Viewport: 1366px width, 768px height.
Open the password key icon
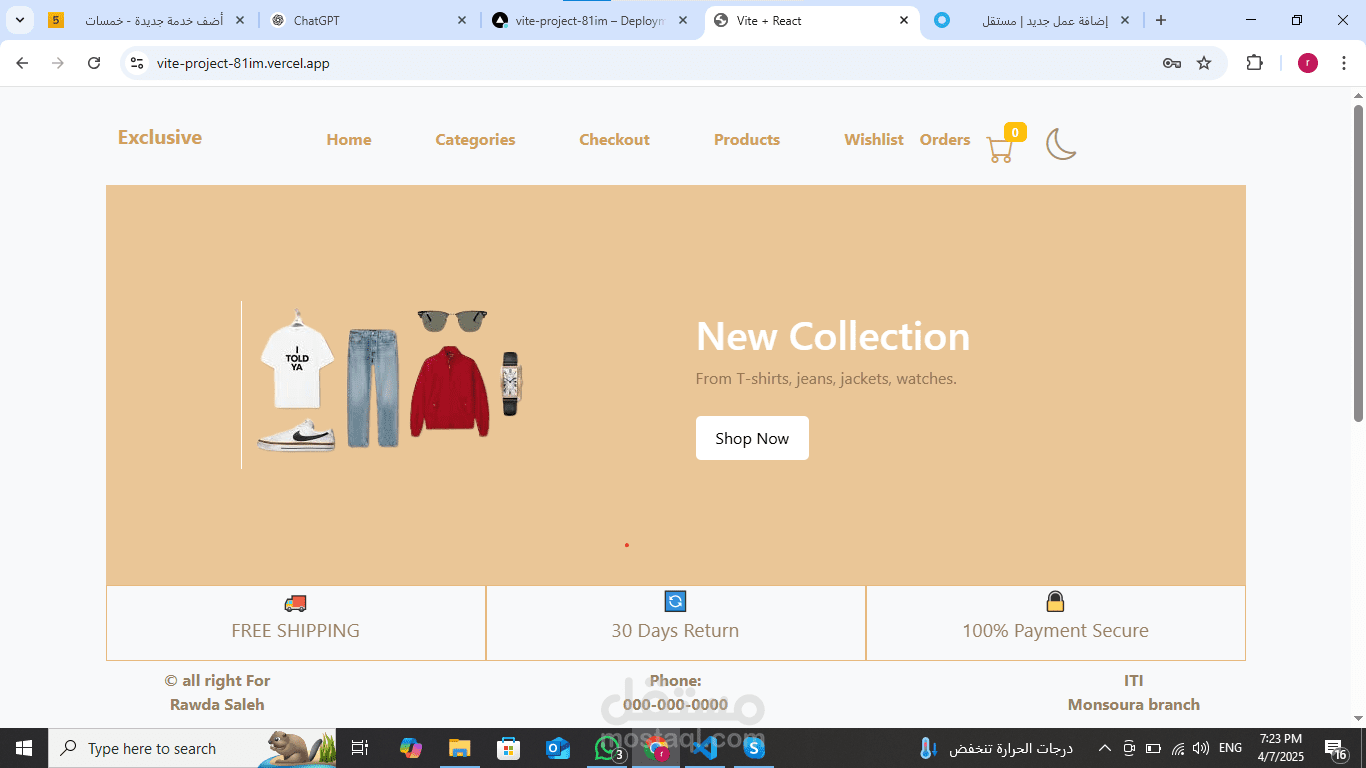coord(1172,63)
